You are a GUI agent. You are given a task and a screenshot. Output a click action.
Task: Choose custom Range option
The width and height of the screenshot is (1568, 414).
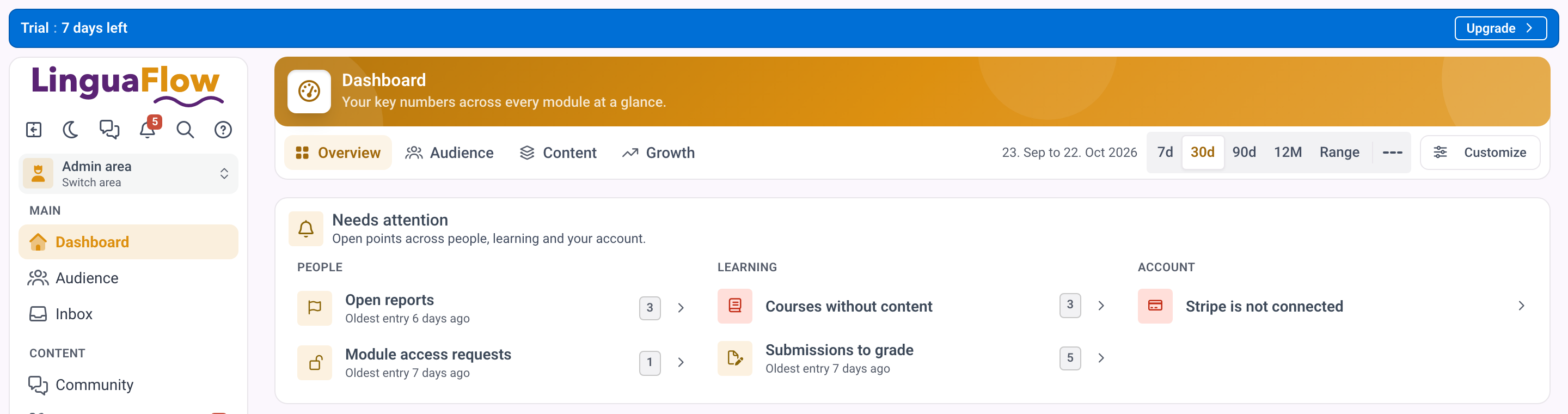(1339, 152)
